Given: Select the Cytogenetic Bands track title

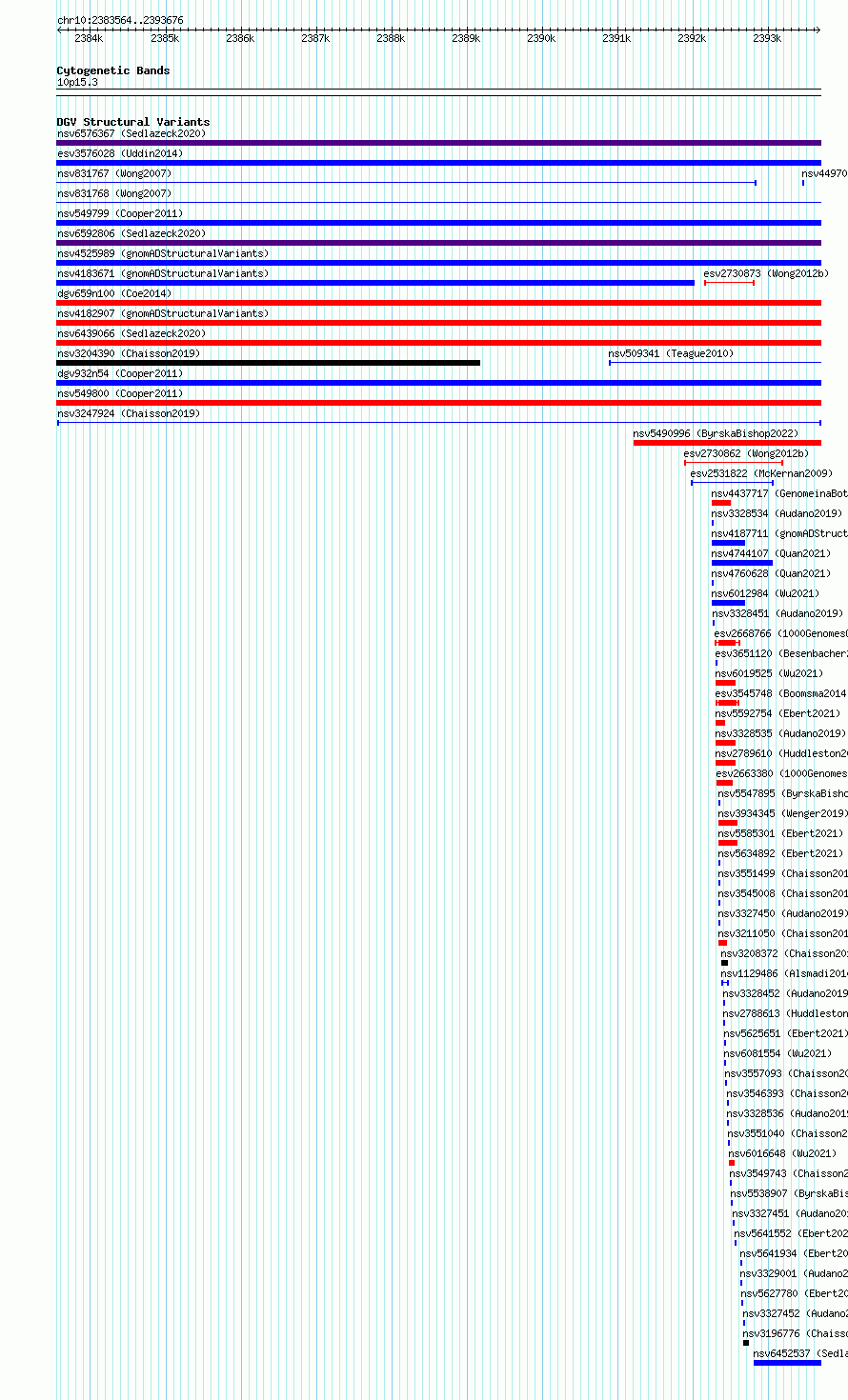Looking at the screenshot, I should pyautogui.click(x=113, y=70).
